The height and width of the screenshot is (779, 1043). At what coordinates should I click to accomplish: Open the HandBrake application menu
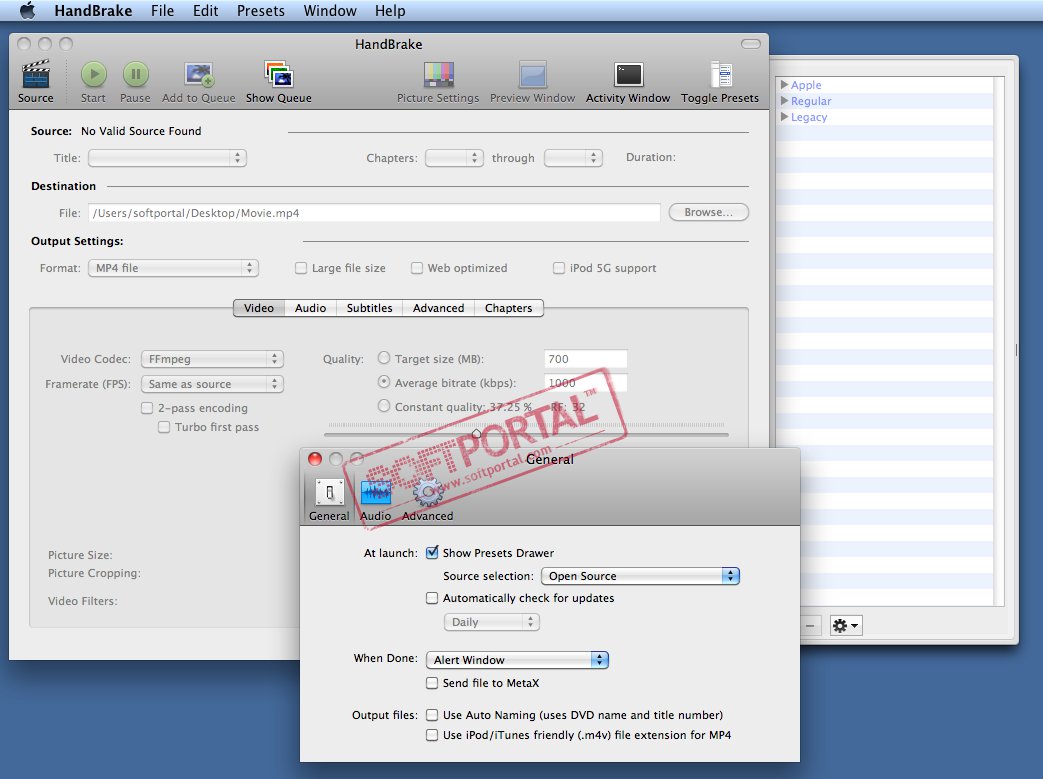pyautogui.click(x=93, y=11)
